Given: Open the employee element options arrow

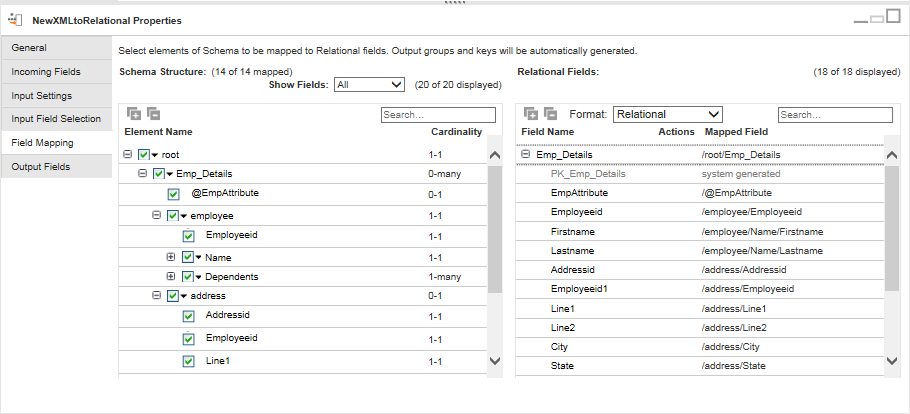Looking at the screenshot, I should click(x=183, y=217).
